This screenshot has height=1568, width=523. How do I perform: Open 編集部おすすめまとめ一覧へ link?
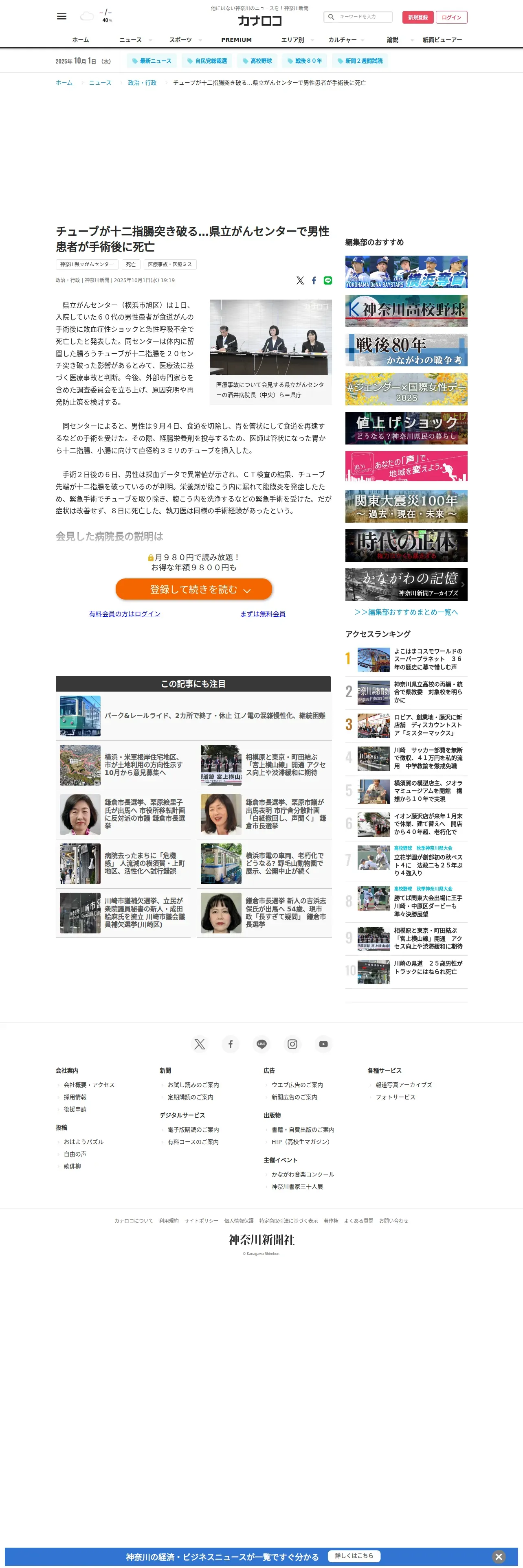click(406, 612)
